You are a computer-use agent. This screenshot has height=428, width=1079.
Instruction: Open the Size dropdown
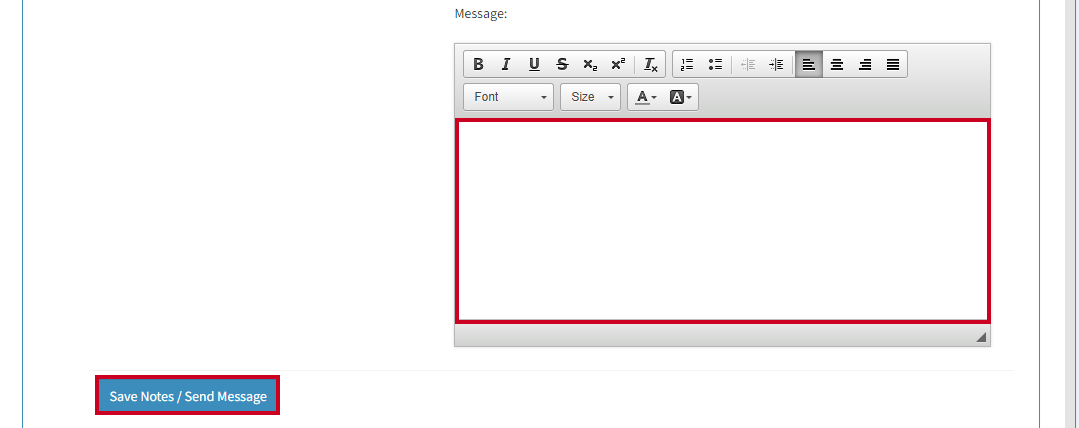coord(590,97)
